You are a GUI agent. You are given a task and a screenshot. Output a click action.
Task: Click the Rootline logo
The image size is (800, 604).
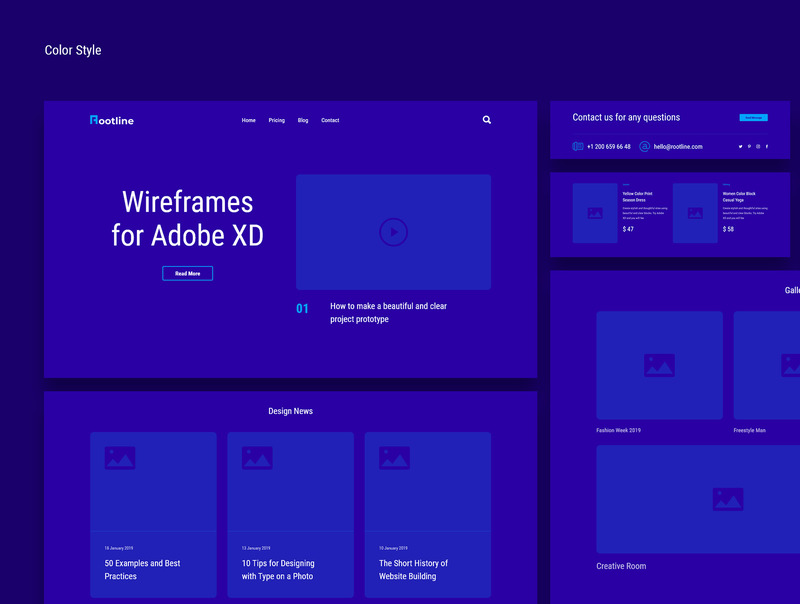pos(112,120)
